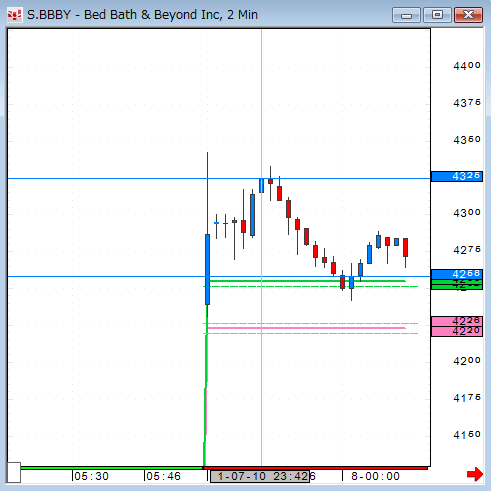Click the title text S.BBBY - Bed Bath & Beyond
Image resolution: width=491 pixels, height=491 pixels.
point(142,15)
